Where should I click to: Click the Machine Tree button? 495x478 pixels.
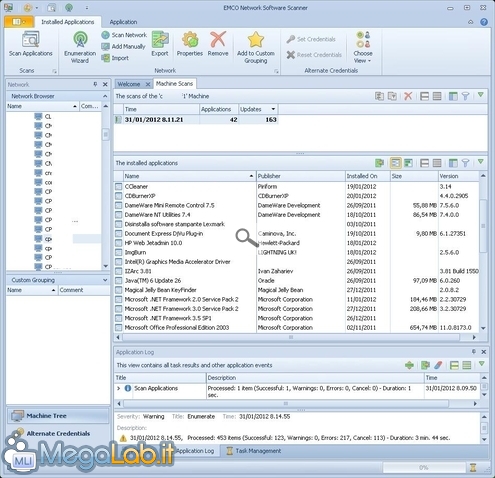click(58, 416)
